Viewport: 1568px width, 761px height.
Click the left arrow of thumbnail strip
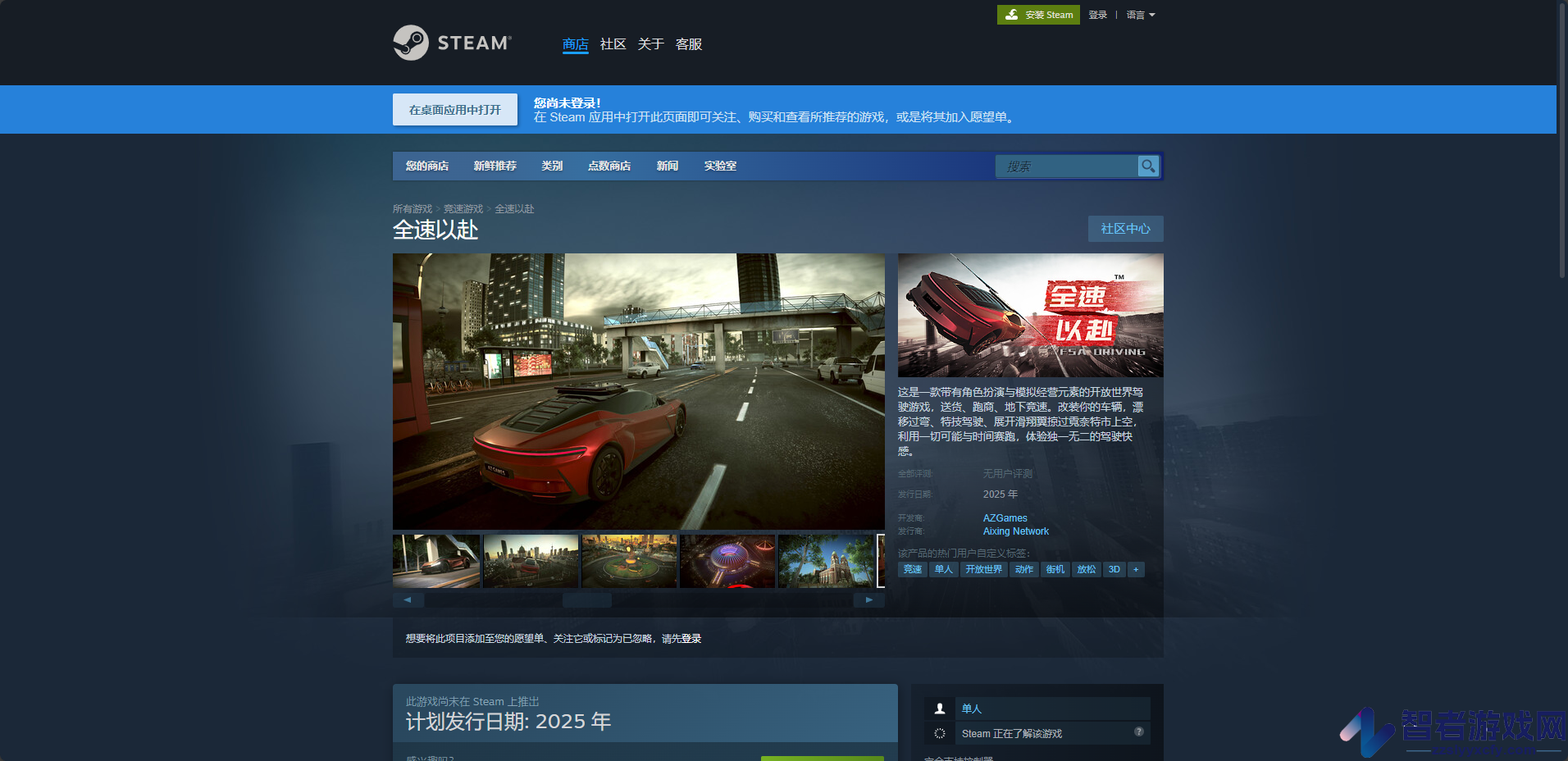click(408, 600)
